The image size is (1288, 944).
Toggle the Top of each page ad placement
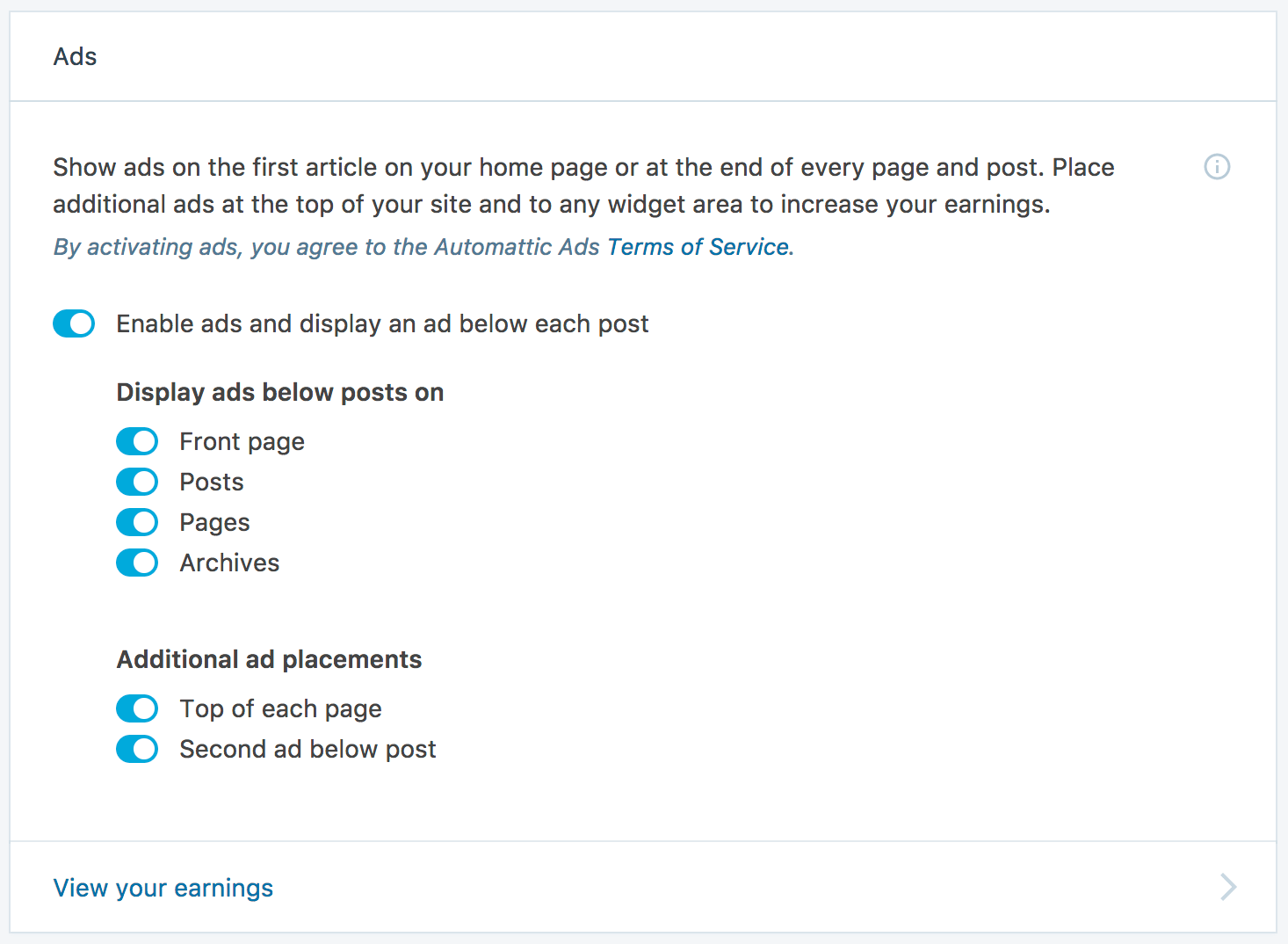(137, 708)
